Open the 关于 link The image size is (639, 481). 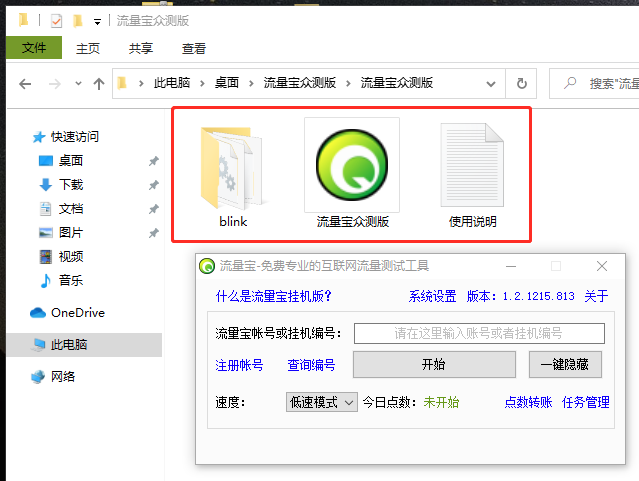click(x=596, y=296)
